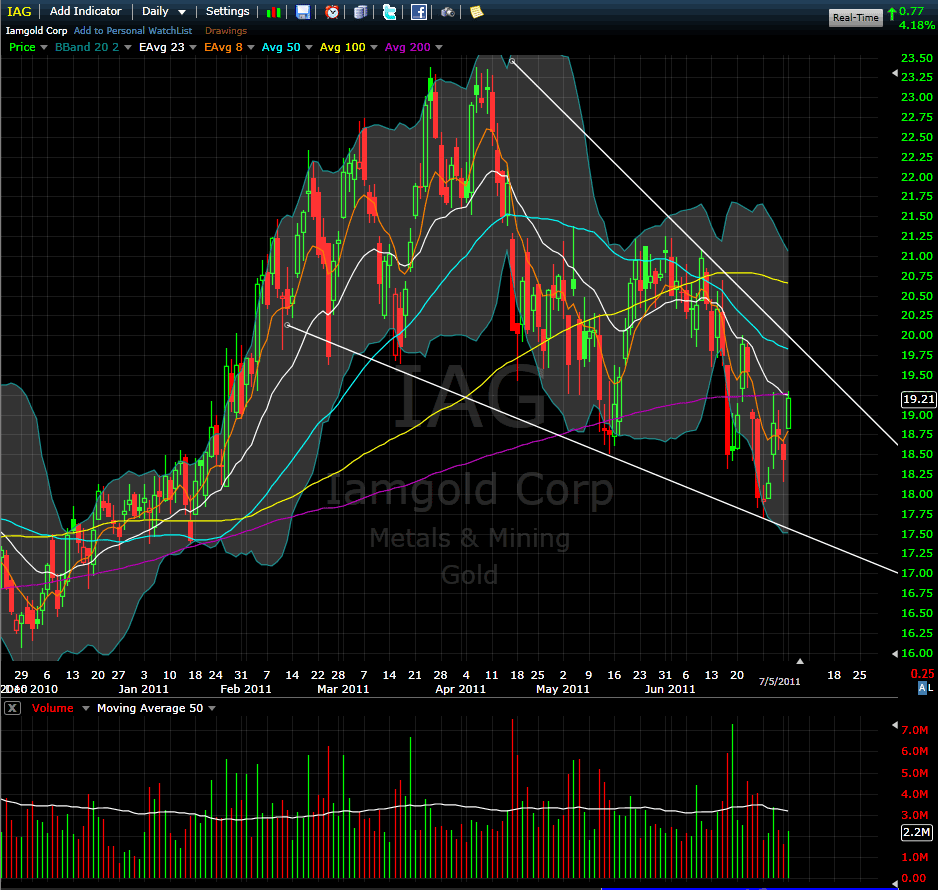
Task: Click the save chart floppy disk icon
Action: point(303,12)
